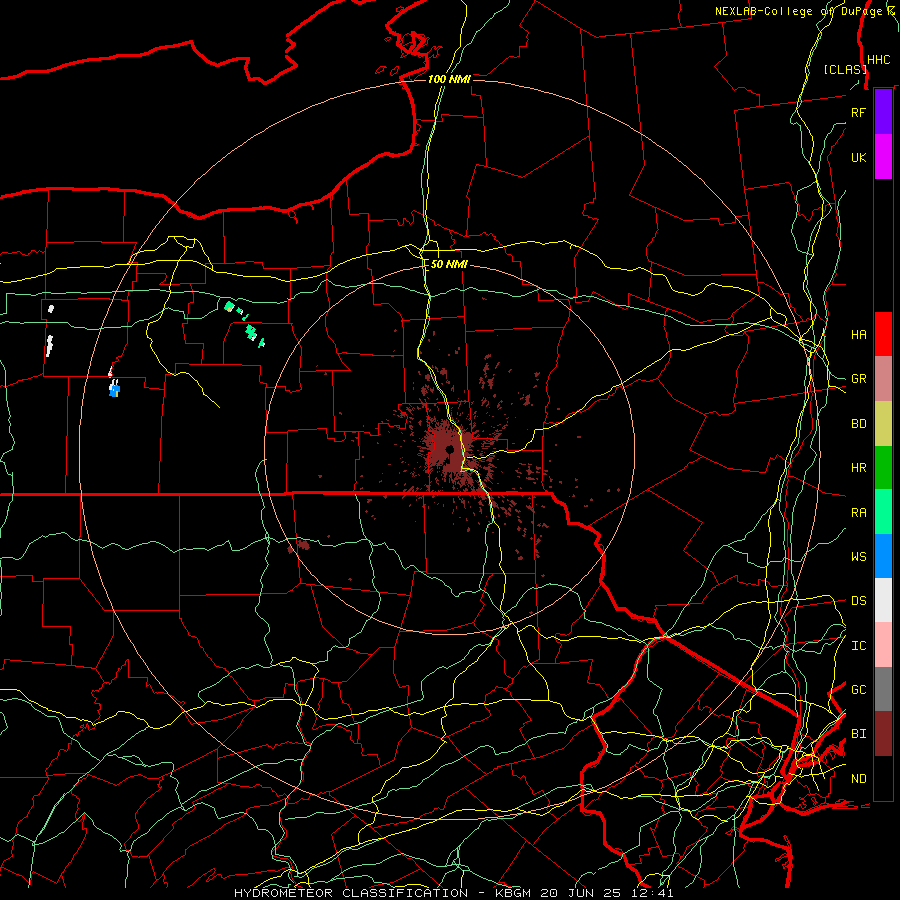Click the ND black legend swatch

883,778
